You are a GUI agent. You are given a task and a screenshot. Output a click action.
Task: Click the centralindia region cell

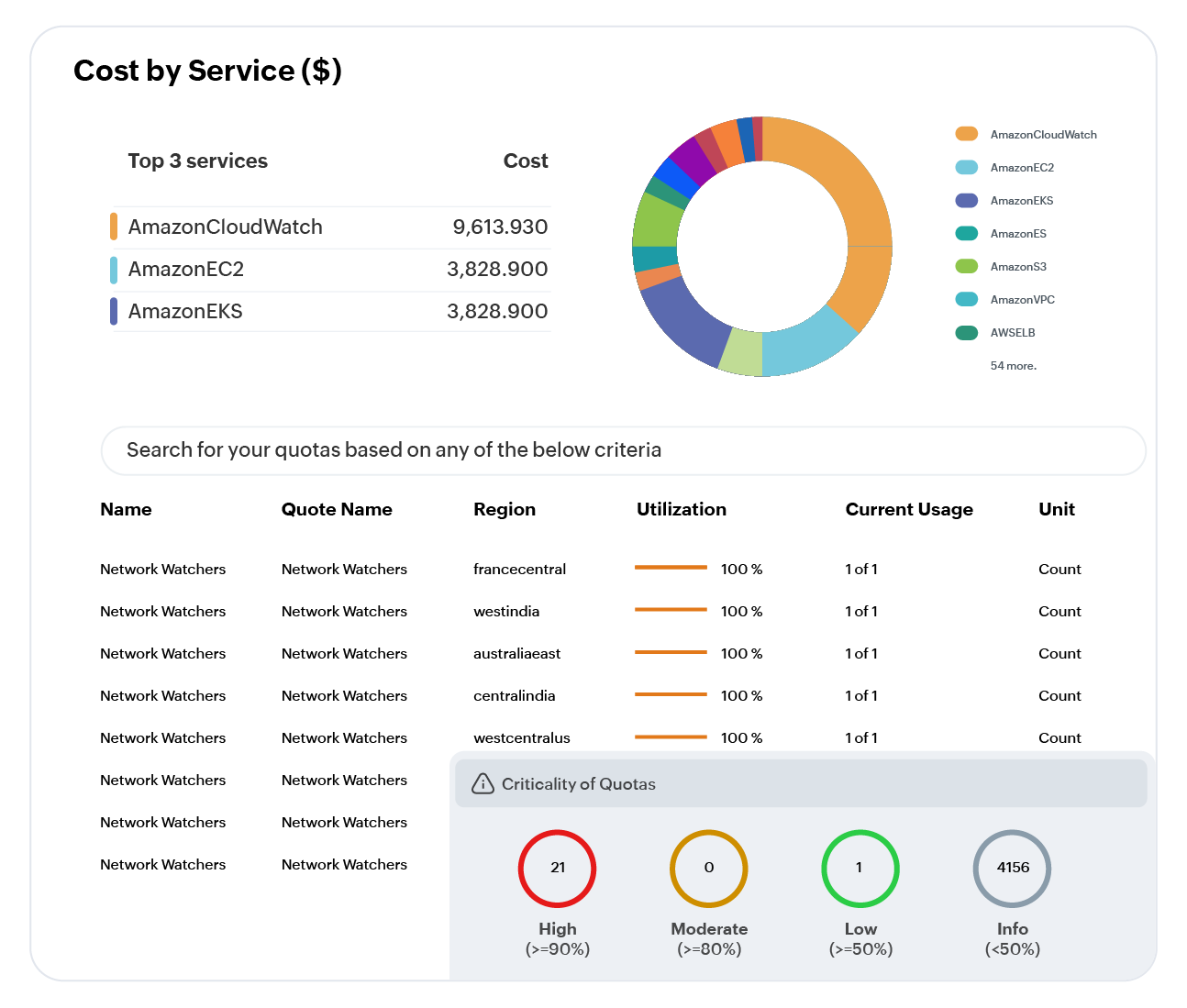pos(514,695)
